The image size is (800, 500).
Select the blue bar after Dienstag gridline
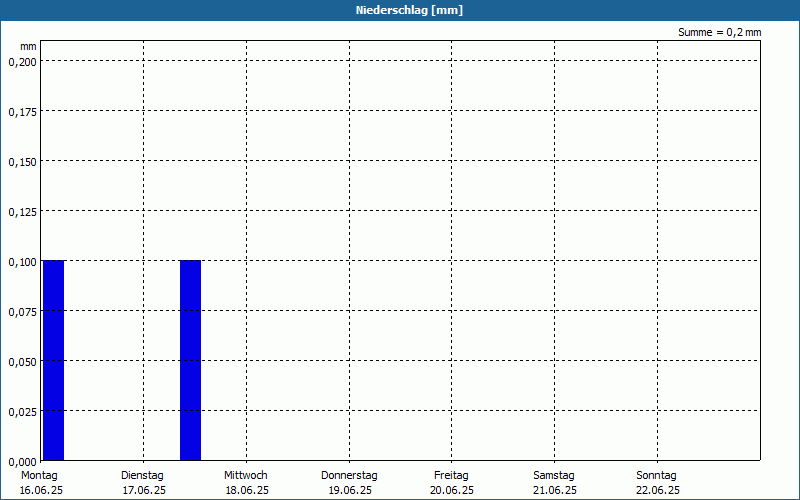click(190, 360)
